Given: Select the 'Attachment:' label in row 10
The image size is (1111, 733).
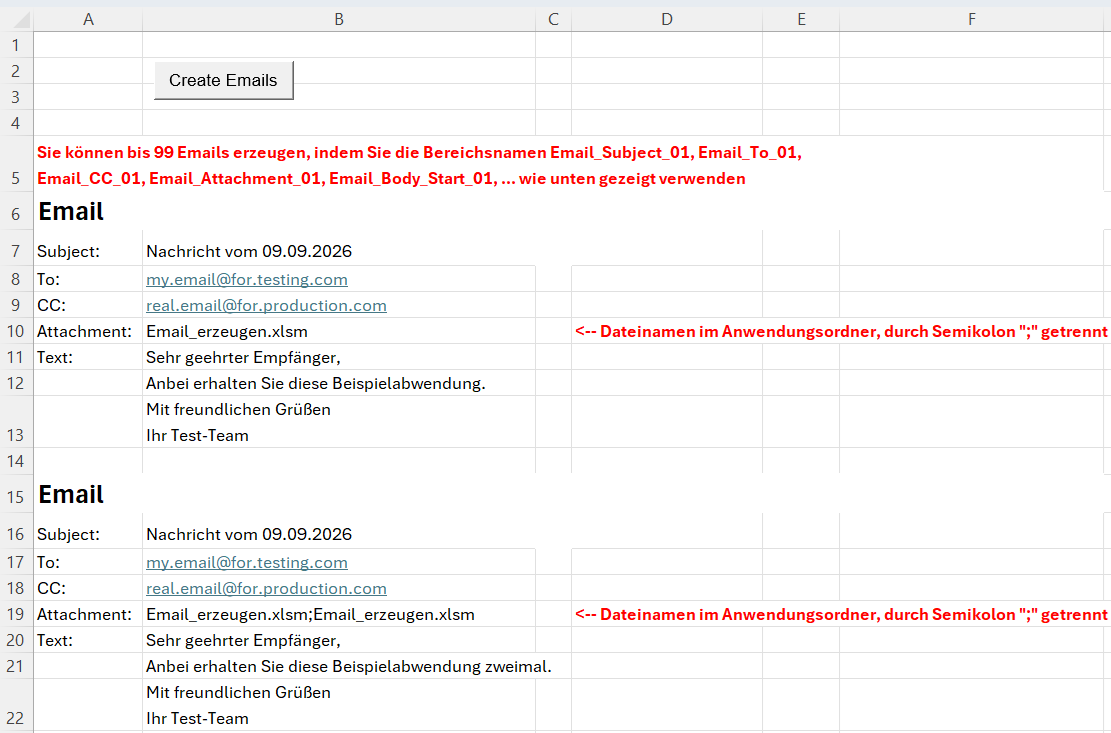Looking at the screenshot, I should (84, 331).
